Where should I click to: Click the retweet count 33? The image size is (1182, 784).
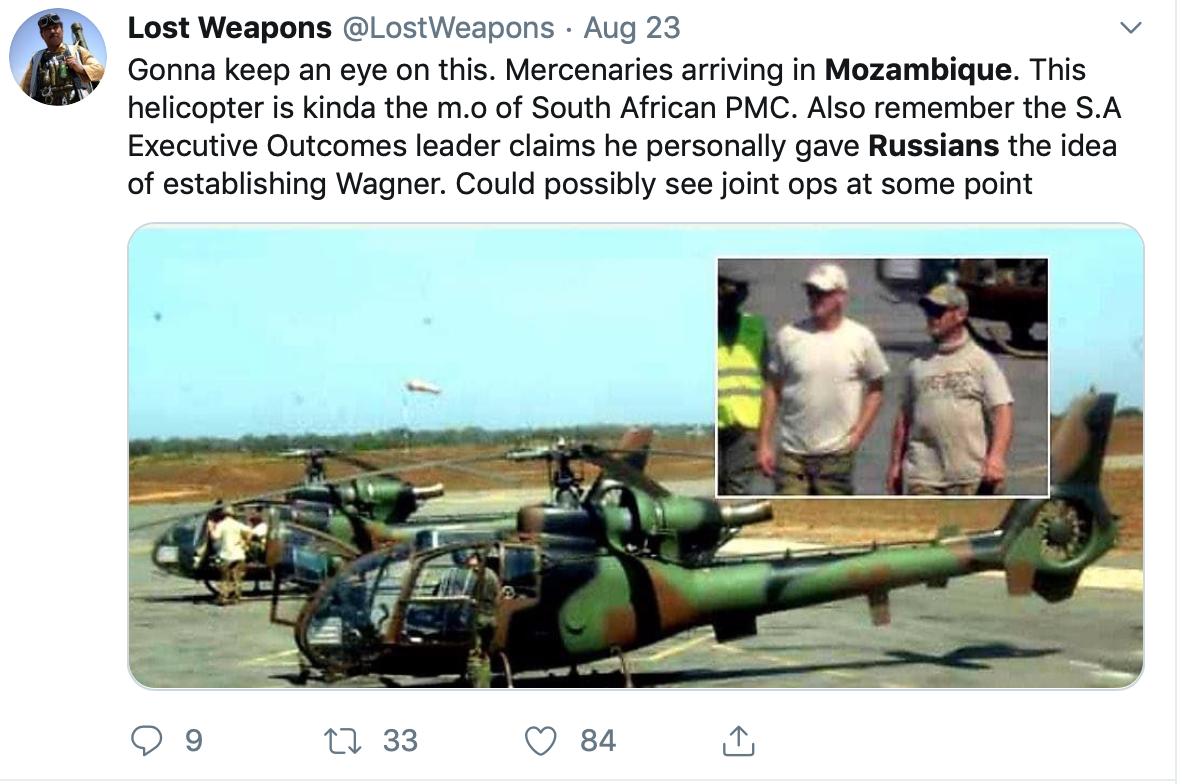[x=399, y=740]
